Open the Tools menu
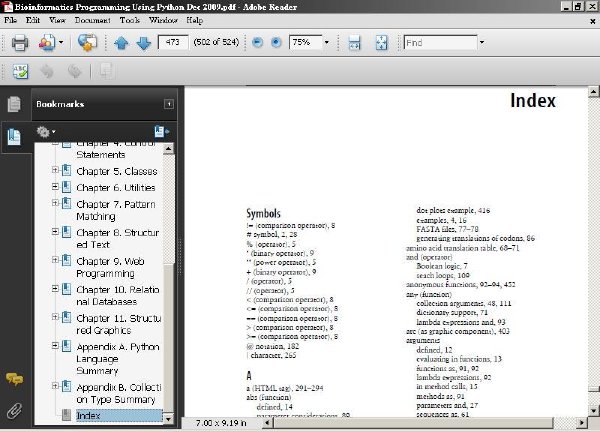 [130, 20]
